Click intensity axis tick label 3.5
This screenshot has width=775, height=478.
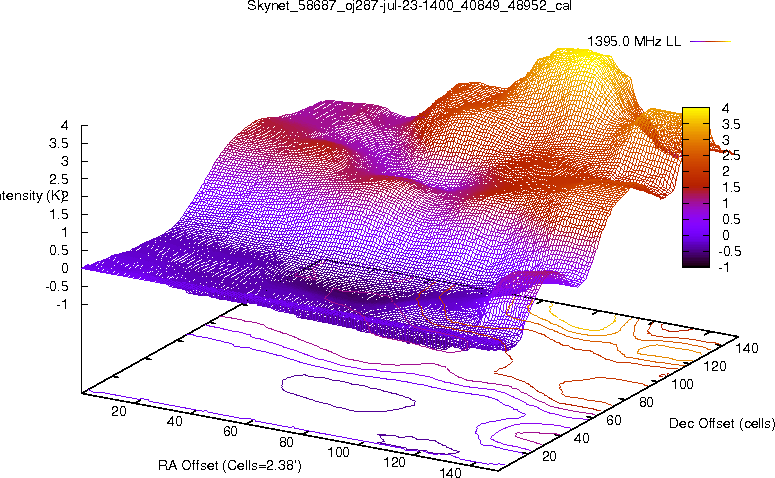(x=58, y=143)
